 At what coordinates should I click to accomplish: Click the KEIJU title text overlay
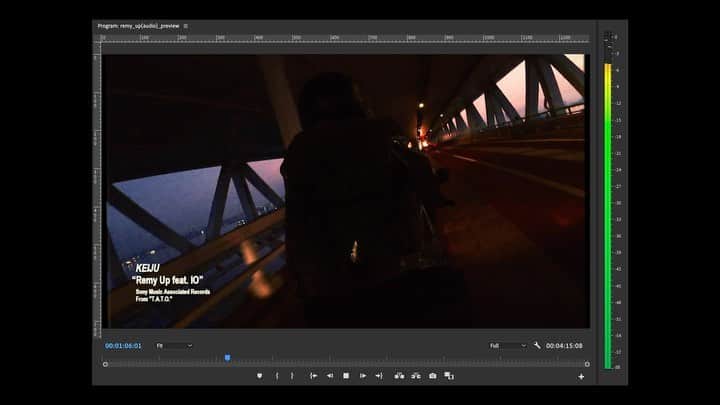coord(147,268)
